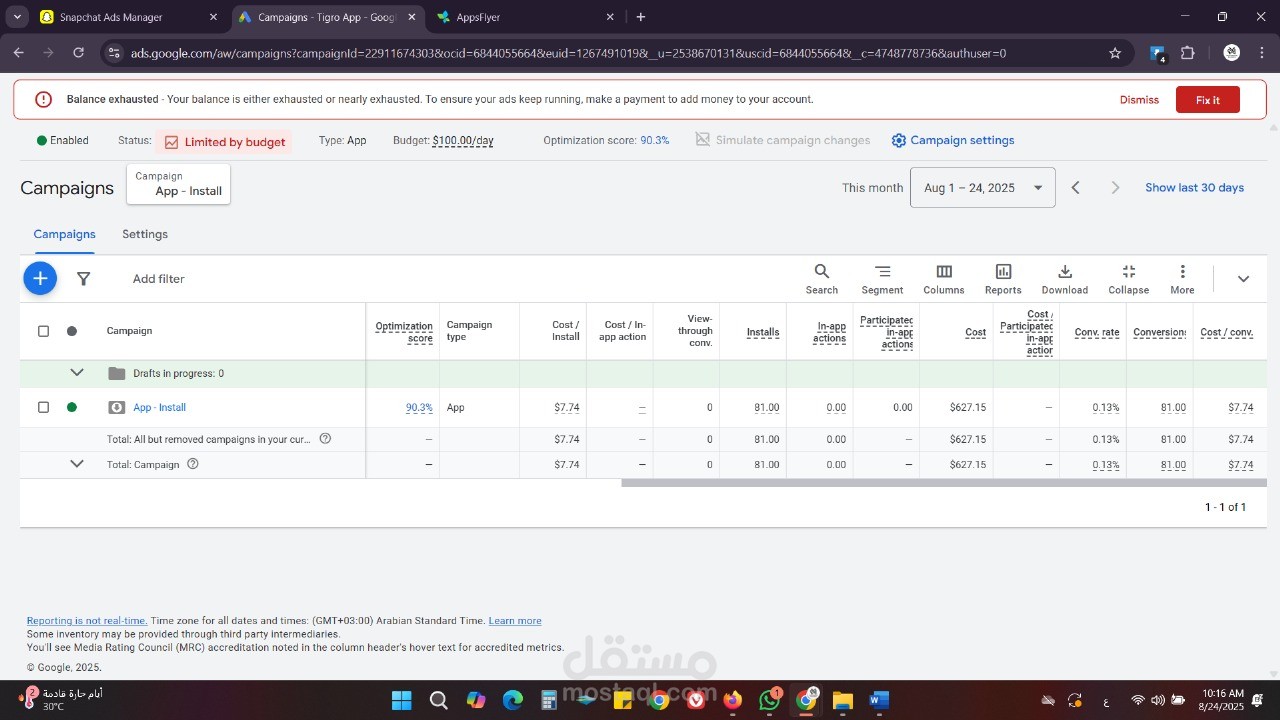Select the Campaigns tab
Image resolution: width=1280 pixels, height=720 pixels.
[x=64, y=234]
